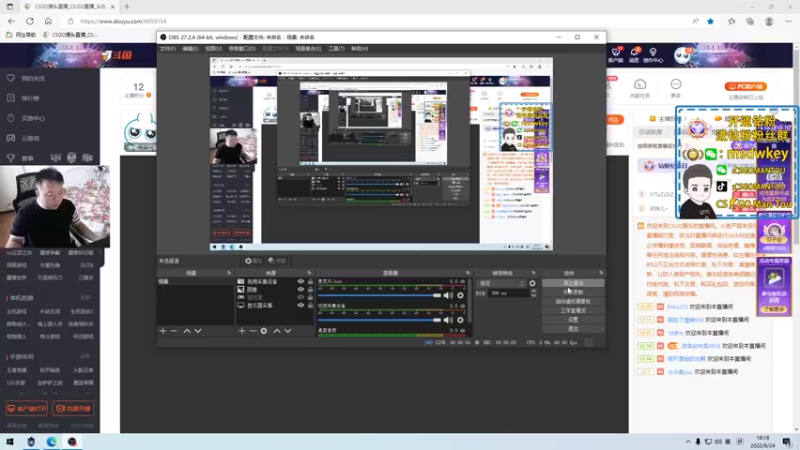
Task: Remove selected source with the sources minus icon
Action: (253, 331)
